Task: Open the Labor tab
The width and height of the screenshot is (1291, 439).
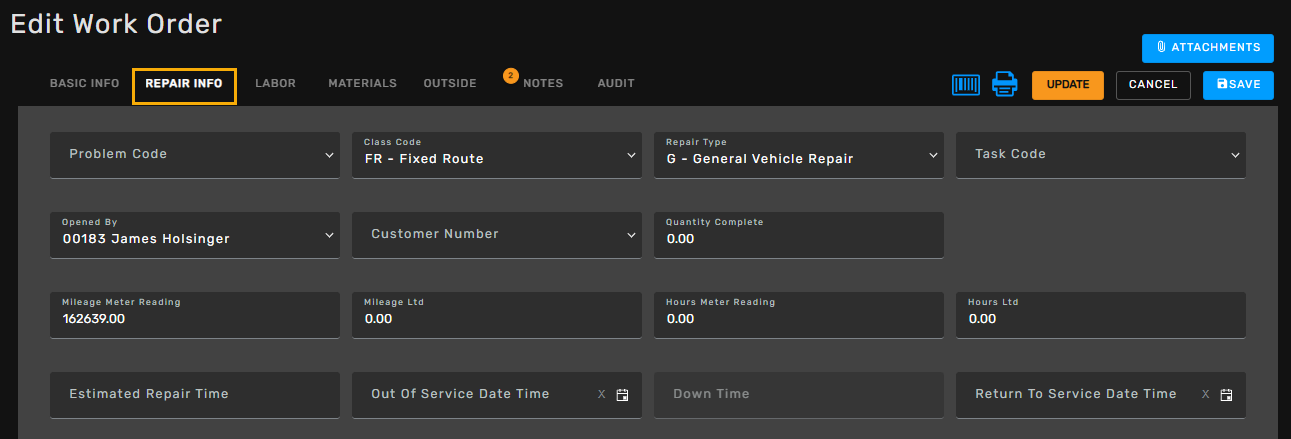Action: tap(275, 84)
